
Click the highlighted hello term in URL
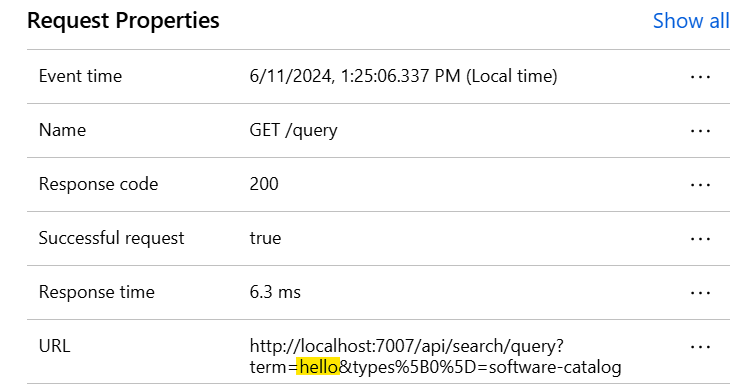pos(318,367)
